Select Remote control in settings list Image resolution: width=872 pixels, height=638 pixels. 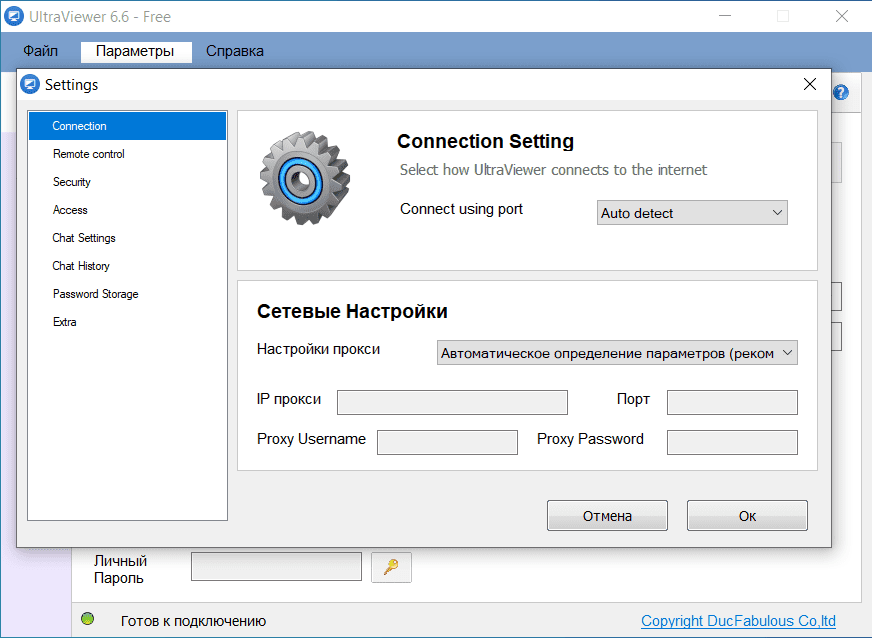coord(89,154)
